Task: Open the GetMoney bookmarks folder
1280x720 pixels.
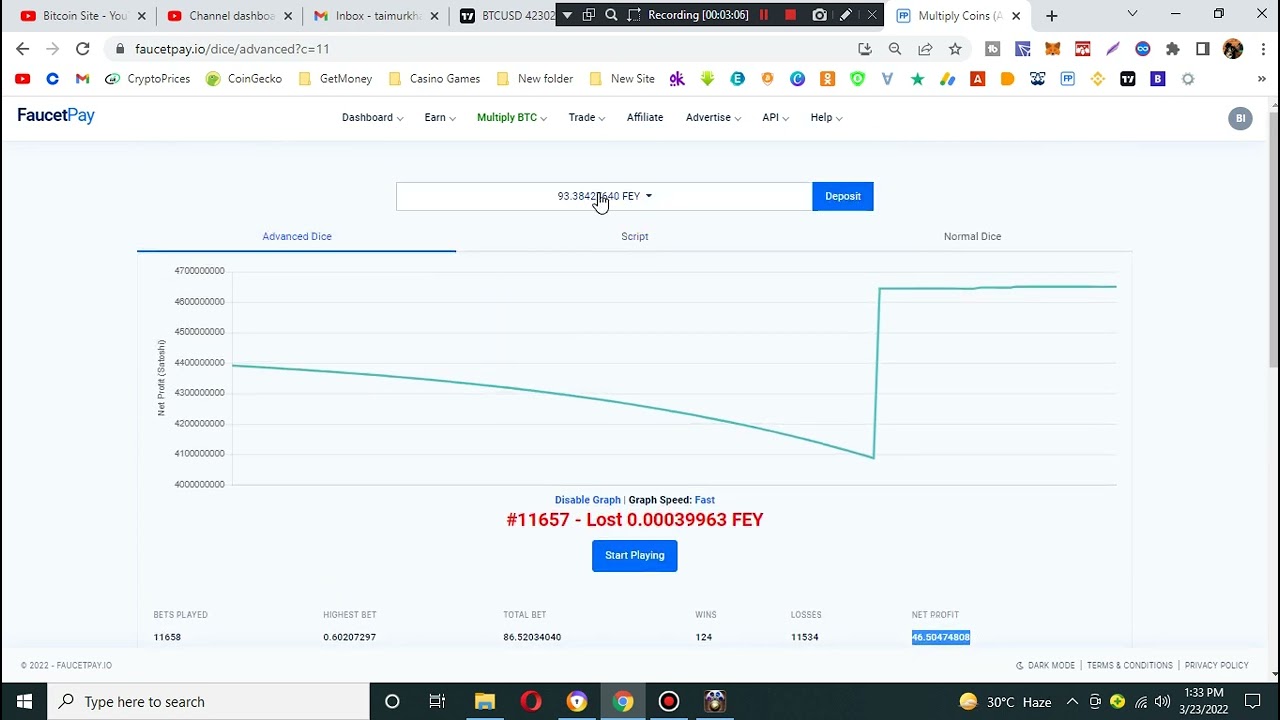Action: pyautogui.click(x=335, y=79)
